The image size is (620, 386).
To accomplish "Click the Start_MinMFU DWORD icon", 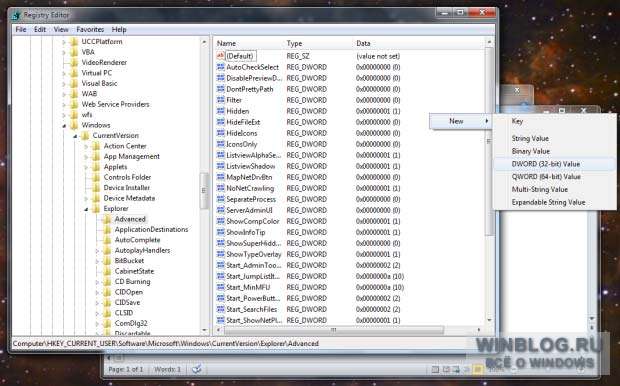I will click(x=221, y=287).
